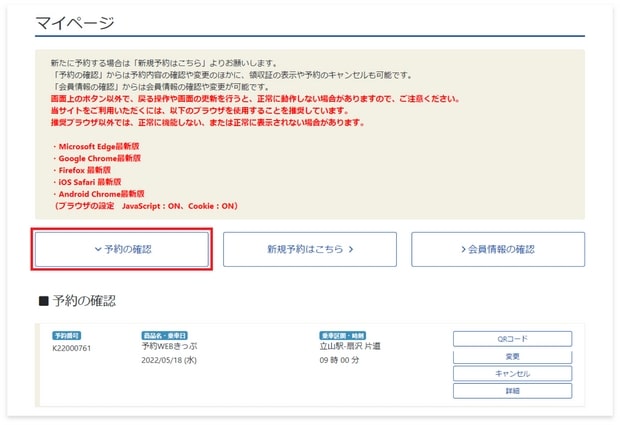This screenshot has height=425, width=620.
Task: Expand the 予約の確認 button
Action: 122,249
